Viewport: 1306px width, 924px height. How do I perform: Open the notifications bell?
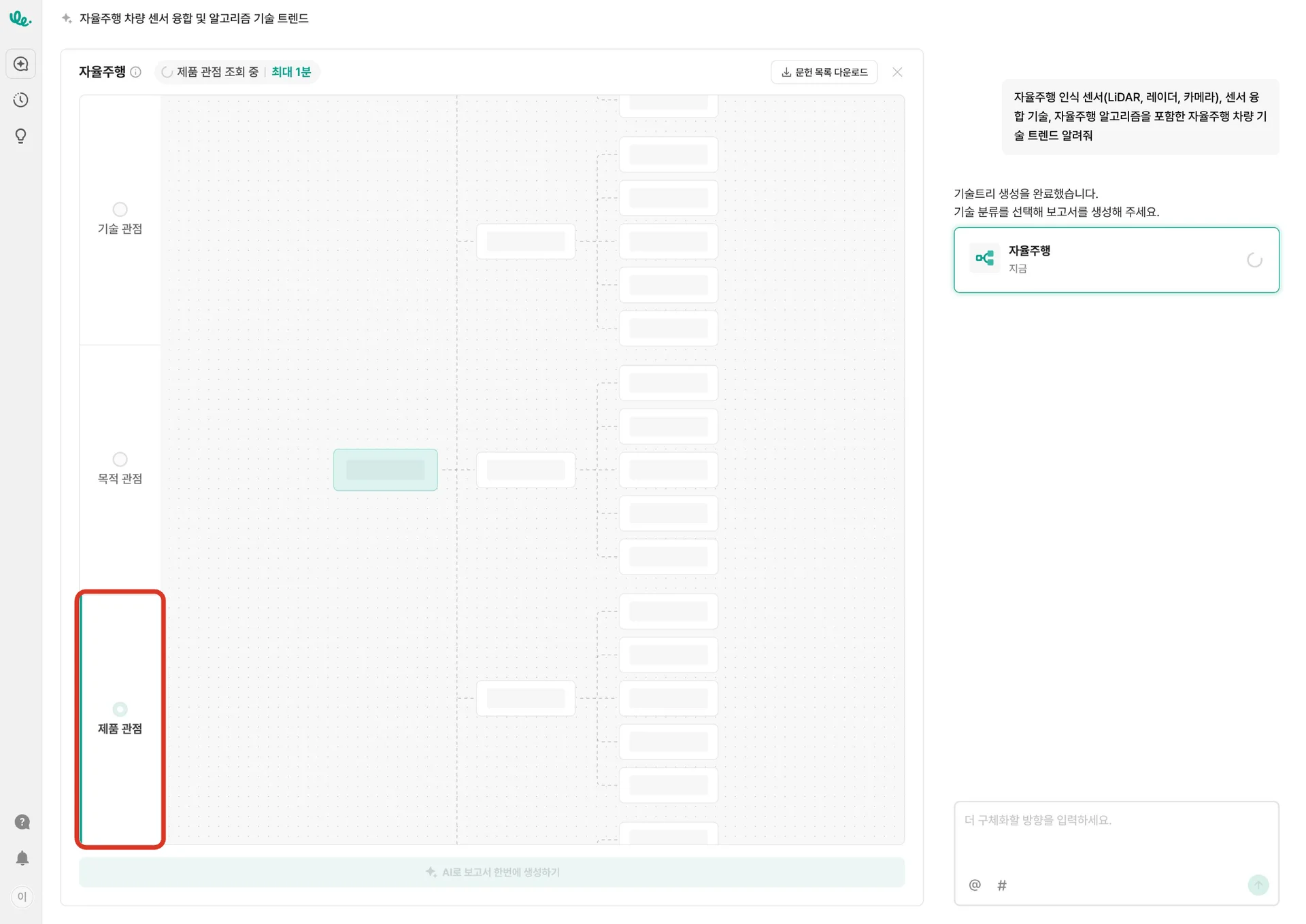pos(22,858)
